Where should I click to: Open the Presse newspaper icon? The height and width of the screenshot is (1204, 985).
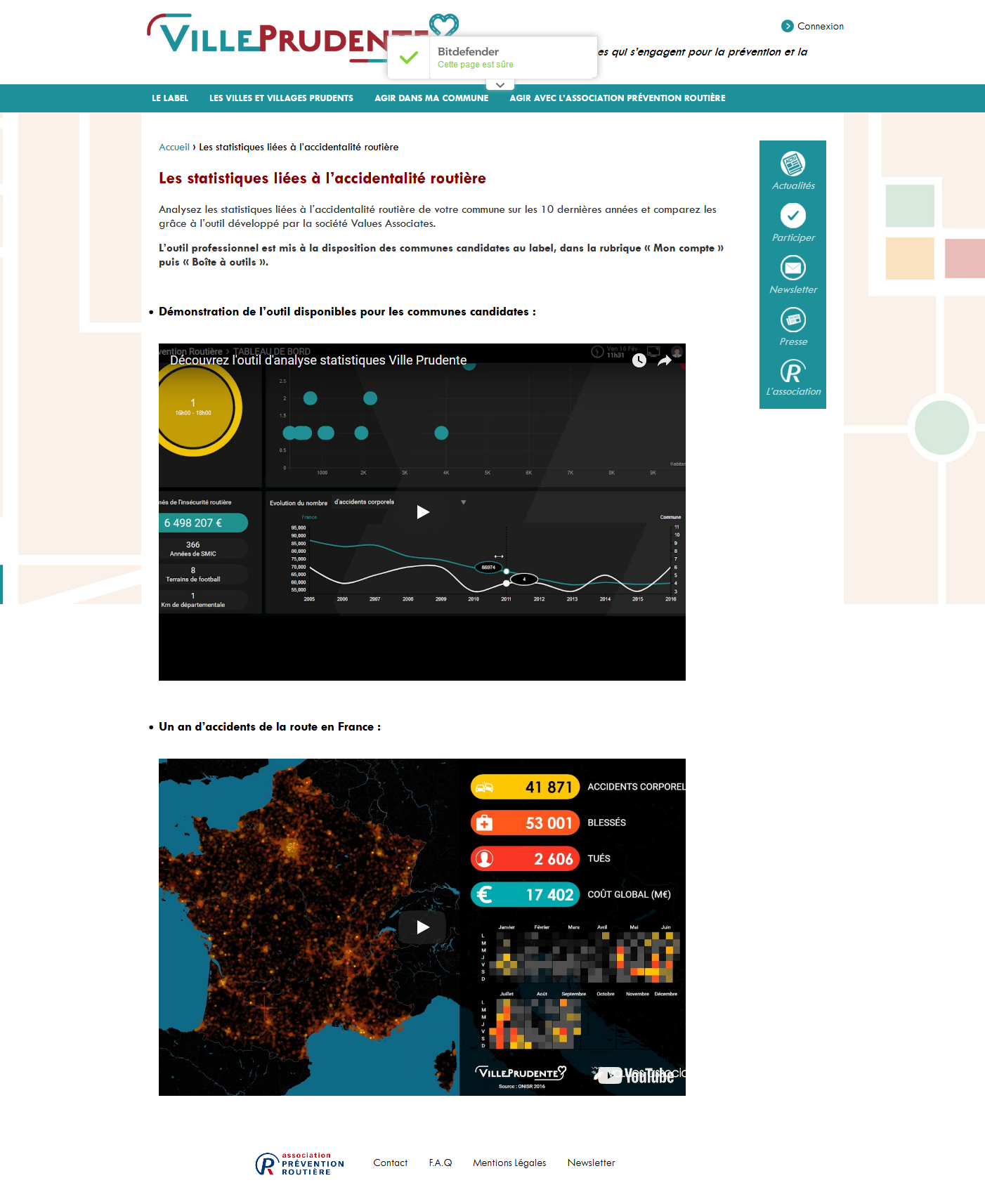(x=792, y=320)
